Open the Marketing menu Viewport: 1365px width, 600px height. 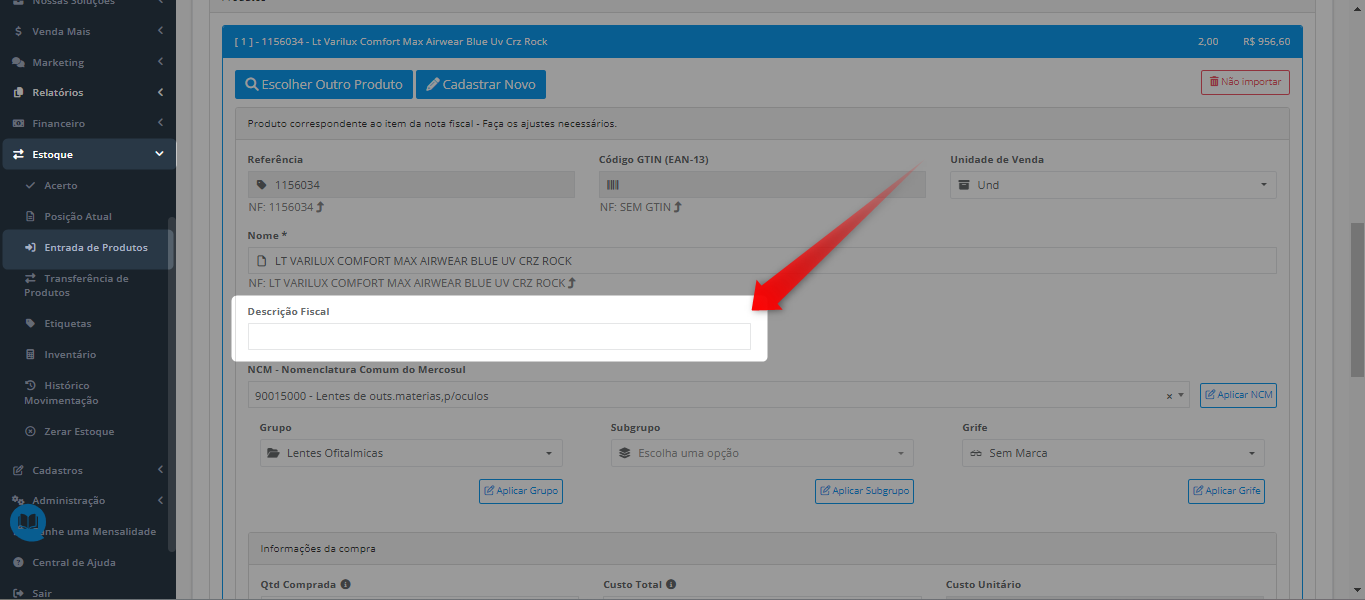click(x=88, y=62)
